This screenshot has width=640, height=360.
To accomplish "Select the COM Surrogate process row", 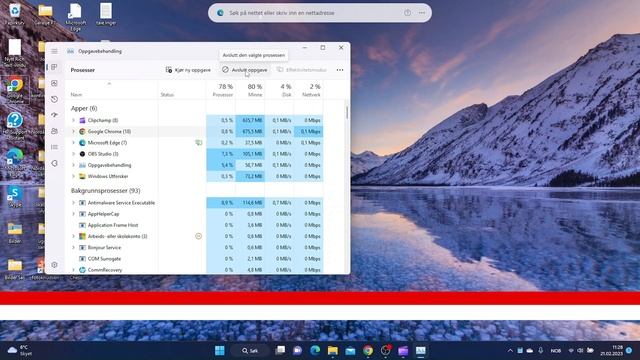I will [x=194, y=259].
